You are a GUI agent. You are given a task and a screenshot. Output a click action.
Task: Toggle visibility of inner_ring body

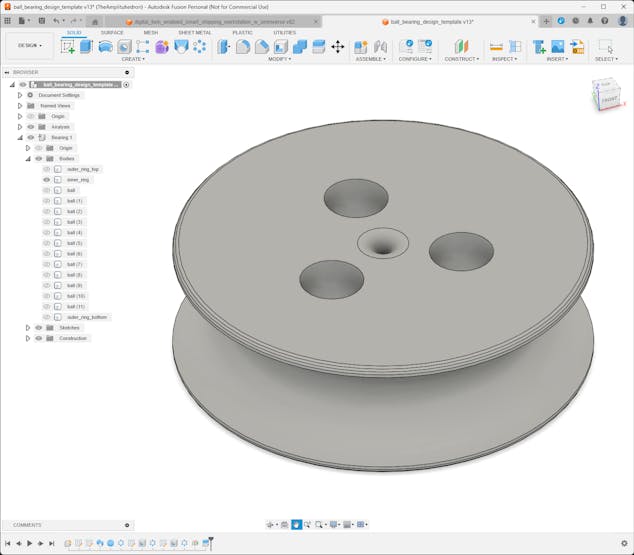[46, 179]
